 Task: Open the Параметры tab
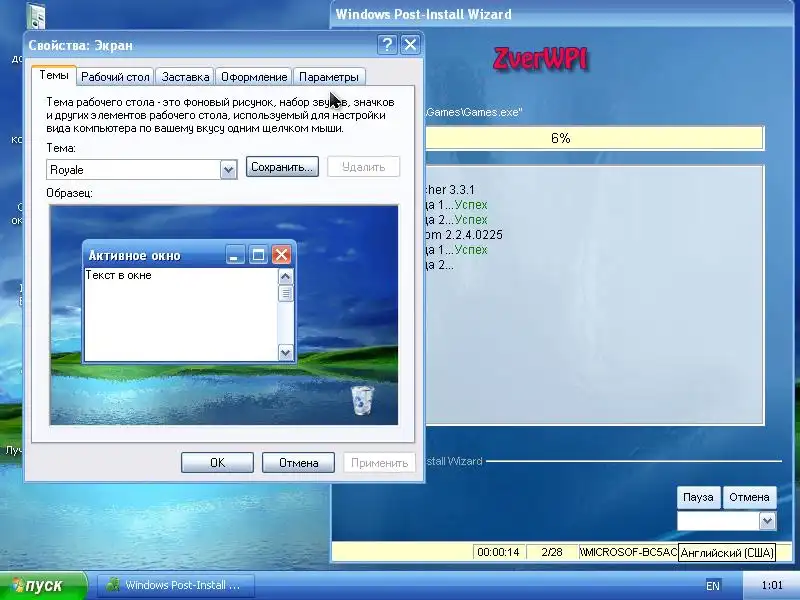pyautogui.click(x=329, y=77)
